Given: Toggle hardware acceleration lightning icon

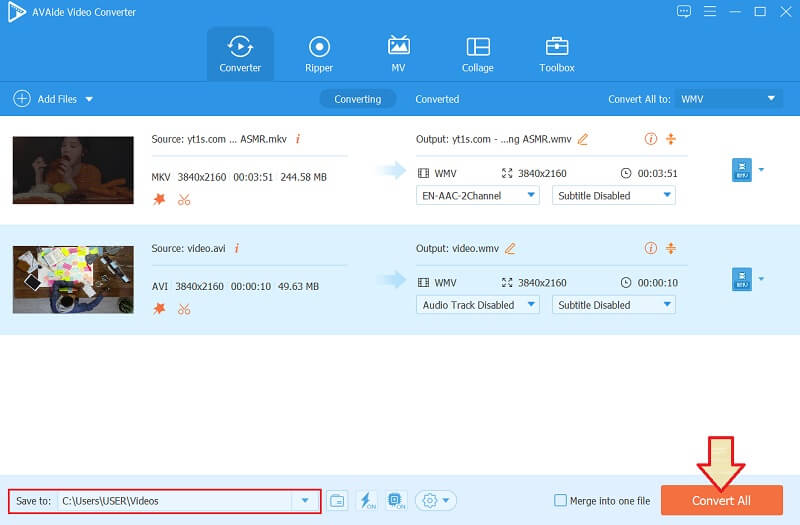Looking at the screenshot, I should 366,500.
